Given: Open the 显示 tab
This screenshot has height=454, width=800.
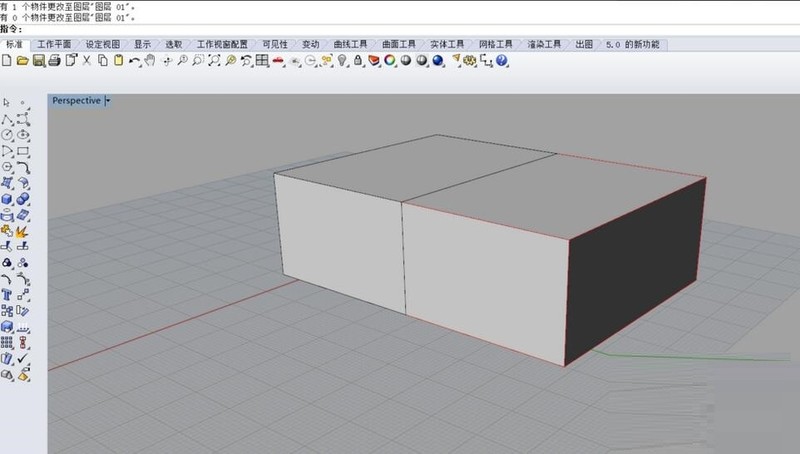Looking at the screenshot, I should point(142,44).
